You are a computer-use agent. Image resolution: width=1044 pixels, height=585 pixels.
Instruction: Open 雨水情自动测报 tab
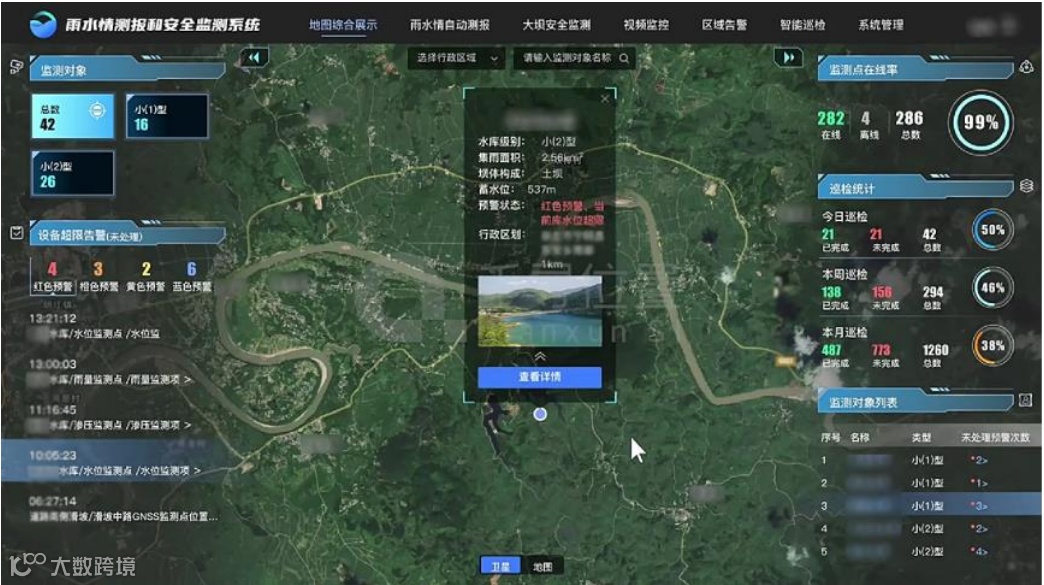click(449, 25)
